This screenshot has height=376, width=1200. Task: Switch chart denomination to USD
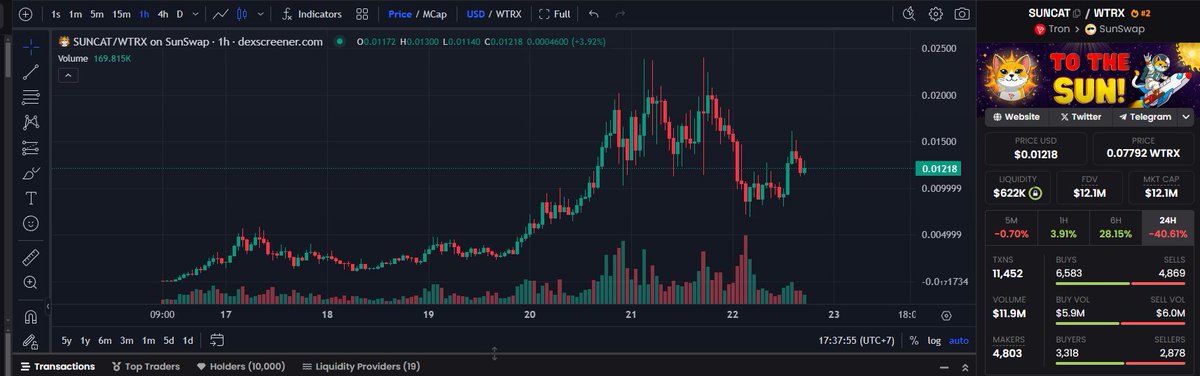(475, 14)
